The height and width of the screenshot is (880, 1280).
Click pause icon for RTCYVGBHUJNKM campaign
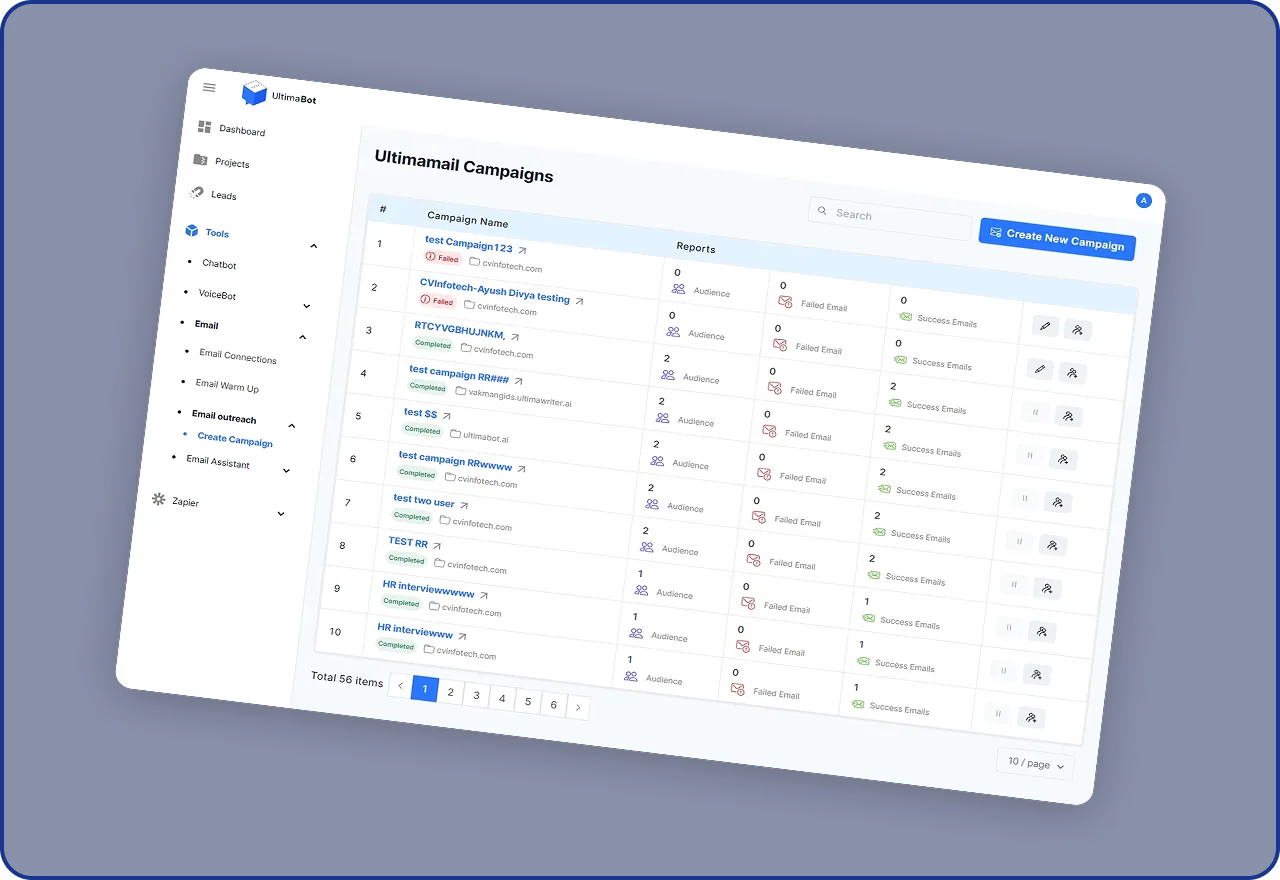(x=1034, y=412)
